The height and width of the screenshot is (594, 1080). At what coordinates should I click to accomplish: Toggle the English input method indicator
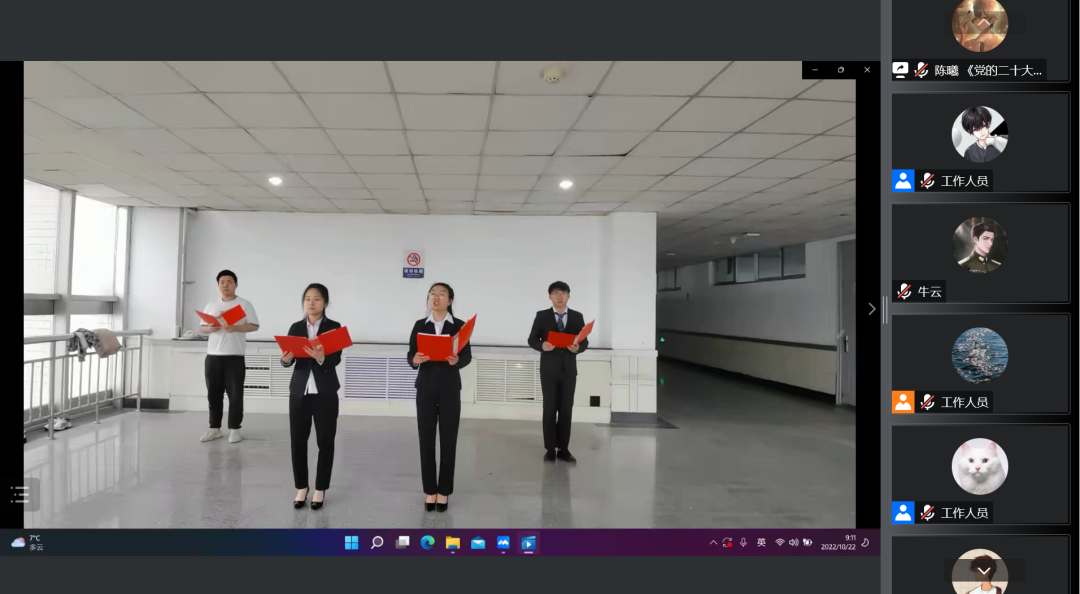point(761,543)
